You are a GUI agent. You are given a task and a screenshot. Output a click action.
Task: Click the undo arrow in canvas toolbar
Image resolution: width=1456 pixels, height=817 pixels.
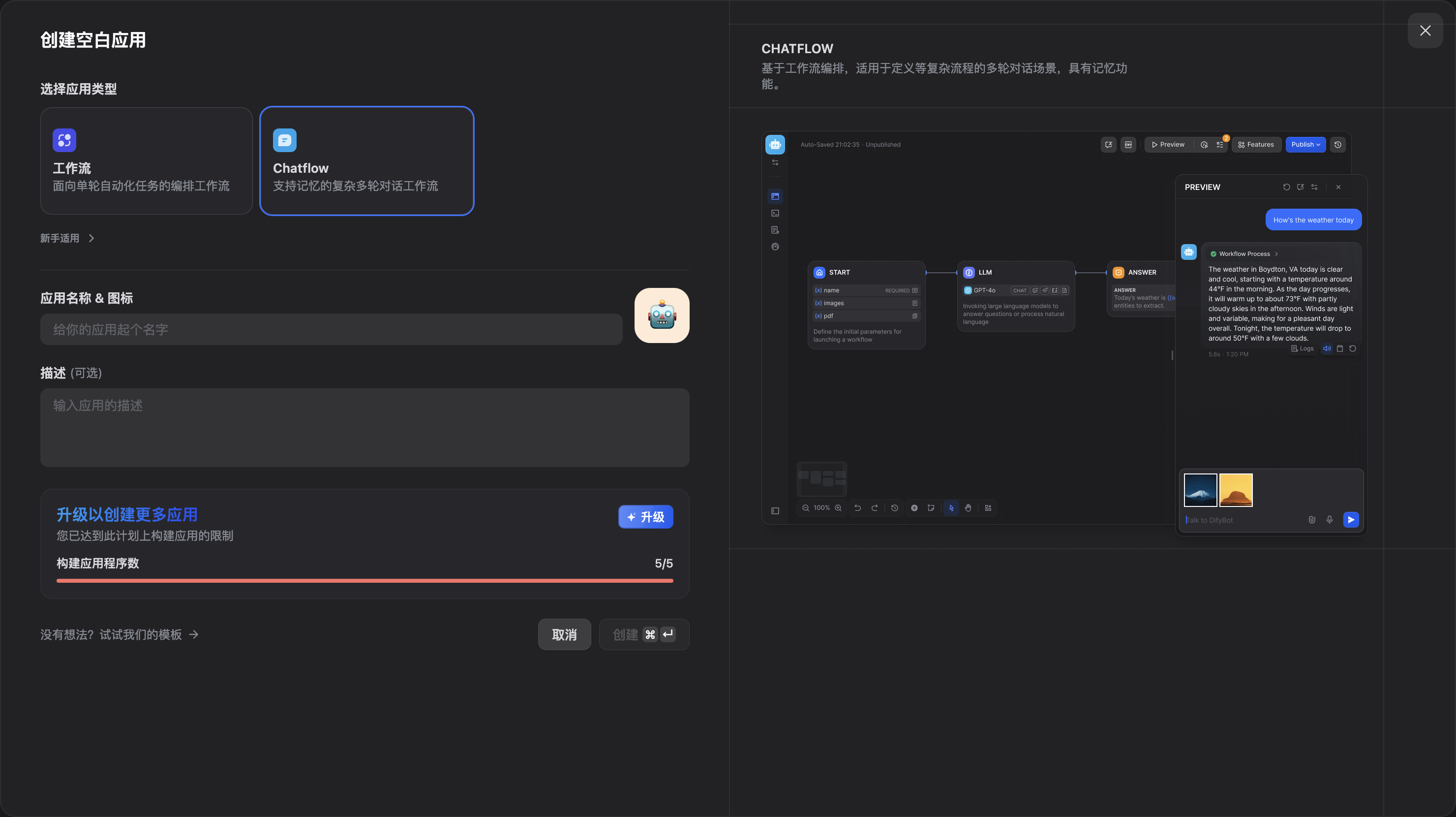(857, 508)
